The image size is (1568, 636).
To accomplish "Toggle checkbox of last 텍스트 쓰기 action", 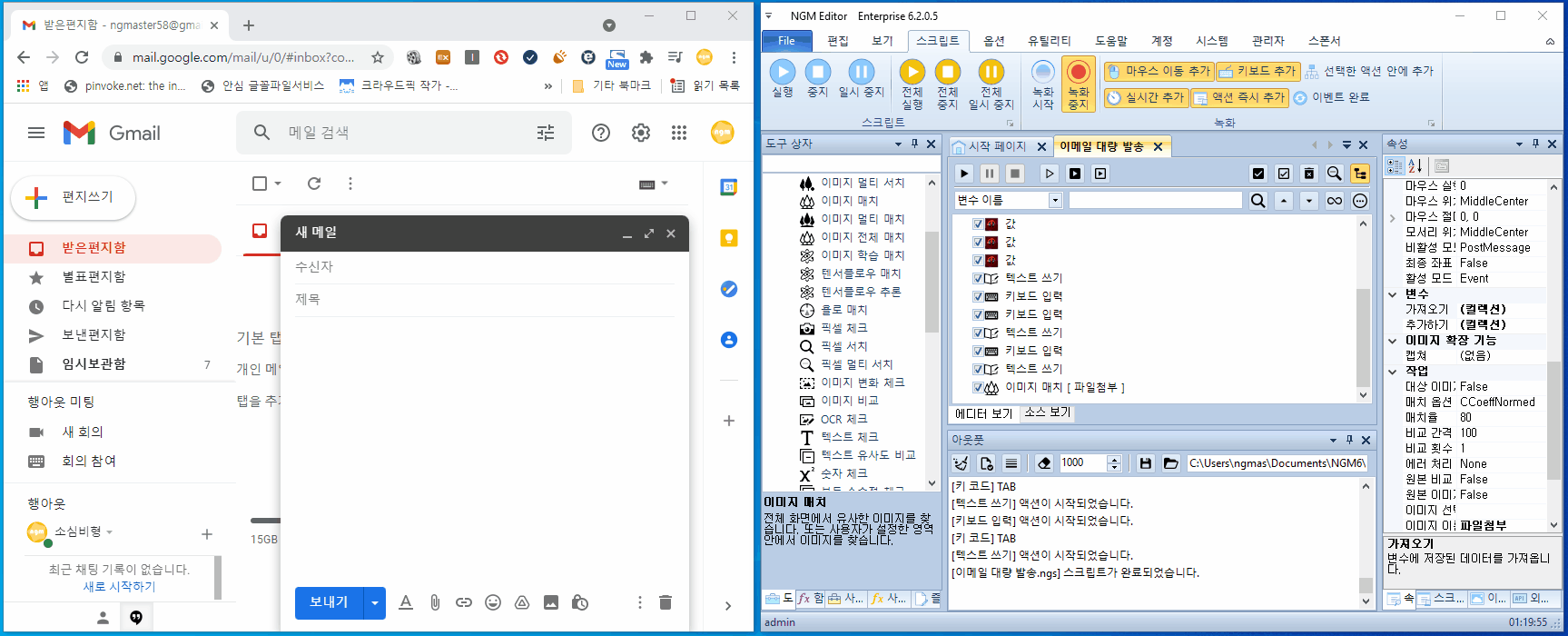I will 978,369.
